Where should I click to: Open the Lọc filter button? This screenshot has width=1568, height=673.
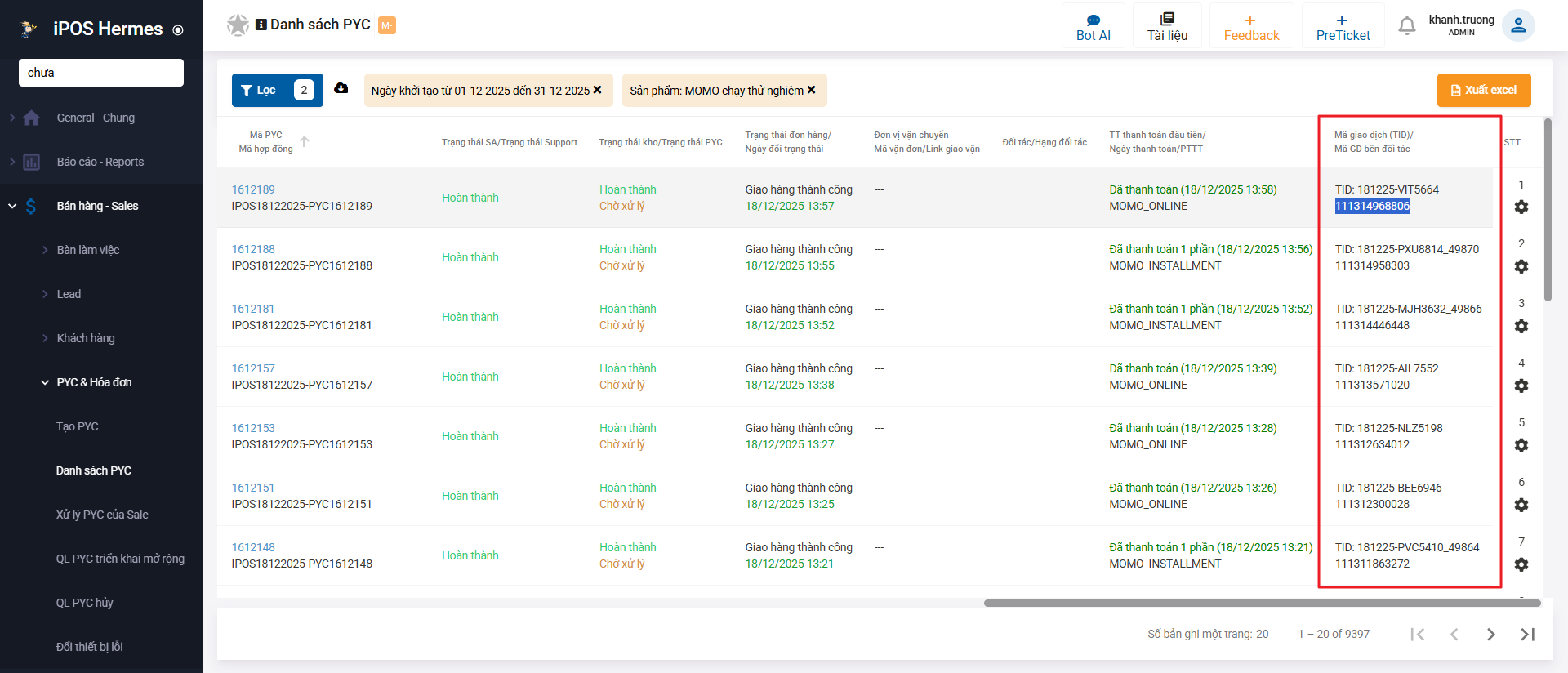tap(277, 90)
